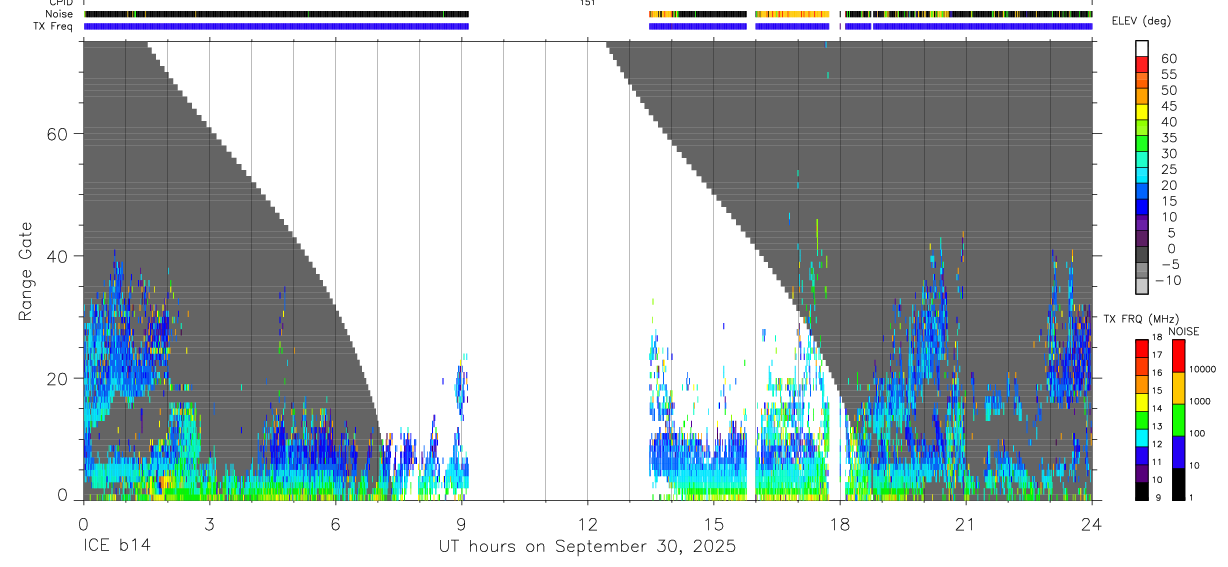1228x567 pixels.
Task: Click the '40' tick on Range Gate axis
Action: (57, 256)
